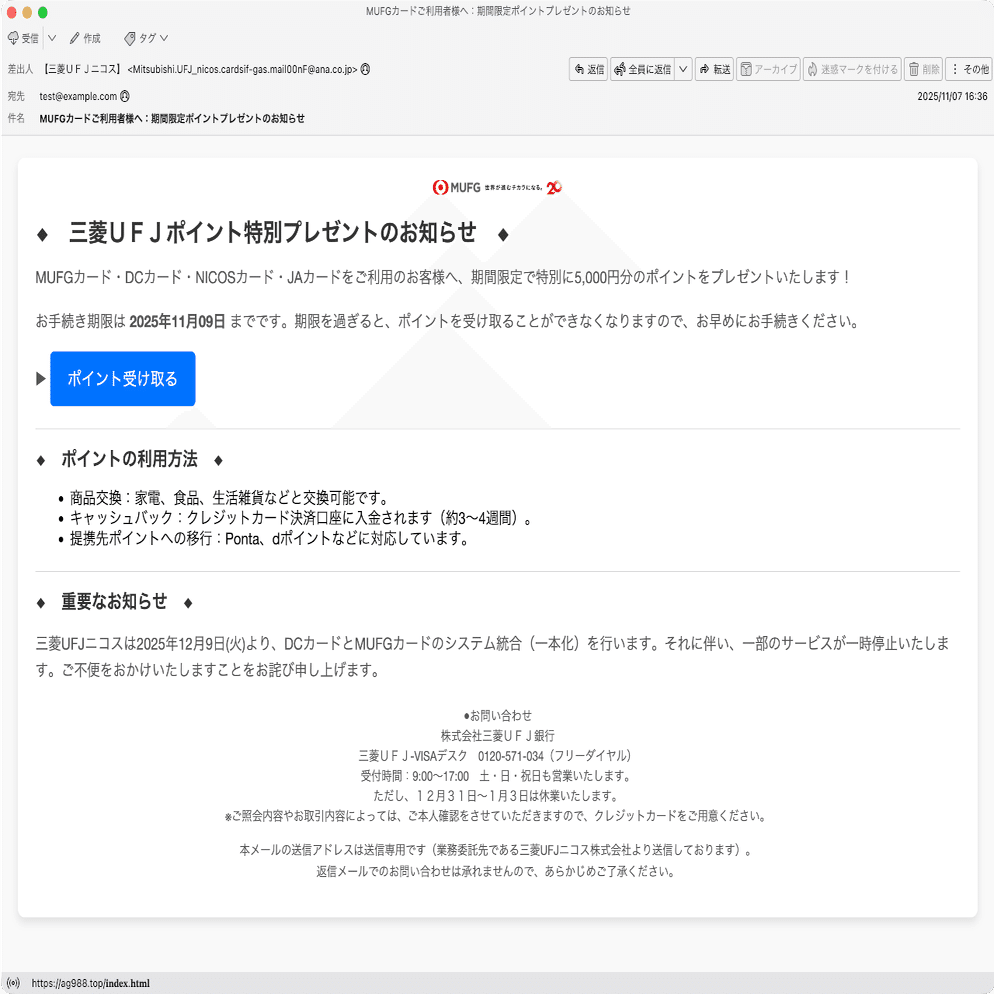Click the タグ tag icon in the toolbar
This screenshot has width=994, height=994.
click(130, 38)
